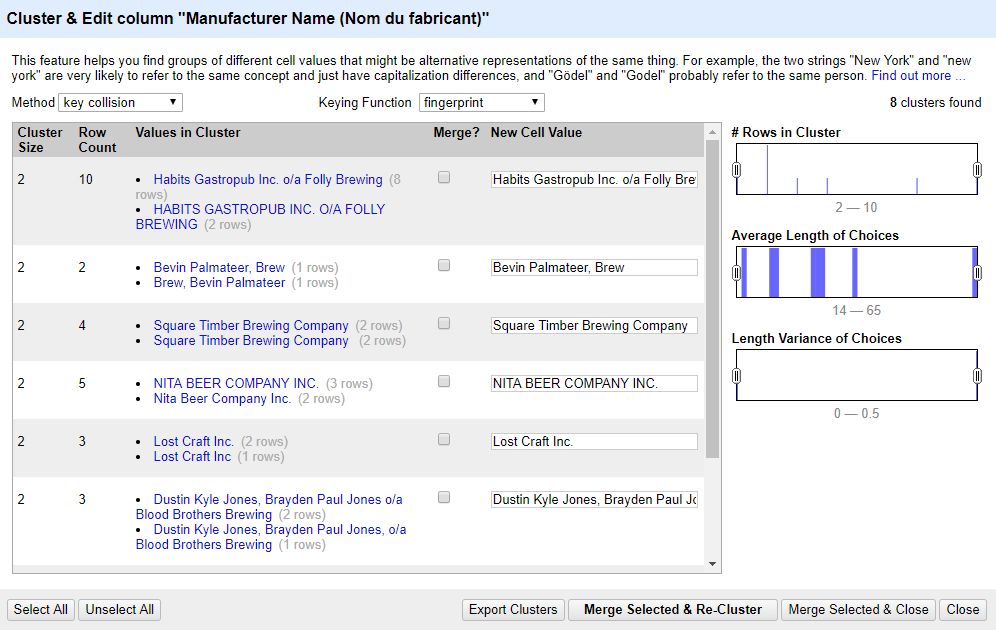Check Merge box for Habits Gastropub cluster
The height and width of the screenshot is (630, 996).
click(x=444, y=178)
